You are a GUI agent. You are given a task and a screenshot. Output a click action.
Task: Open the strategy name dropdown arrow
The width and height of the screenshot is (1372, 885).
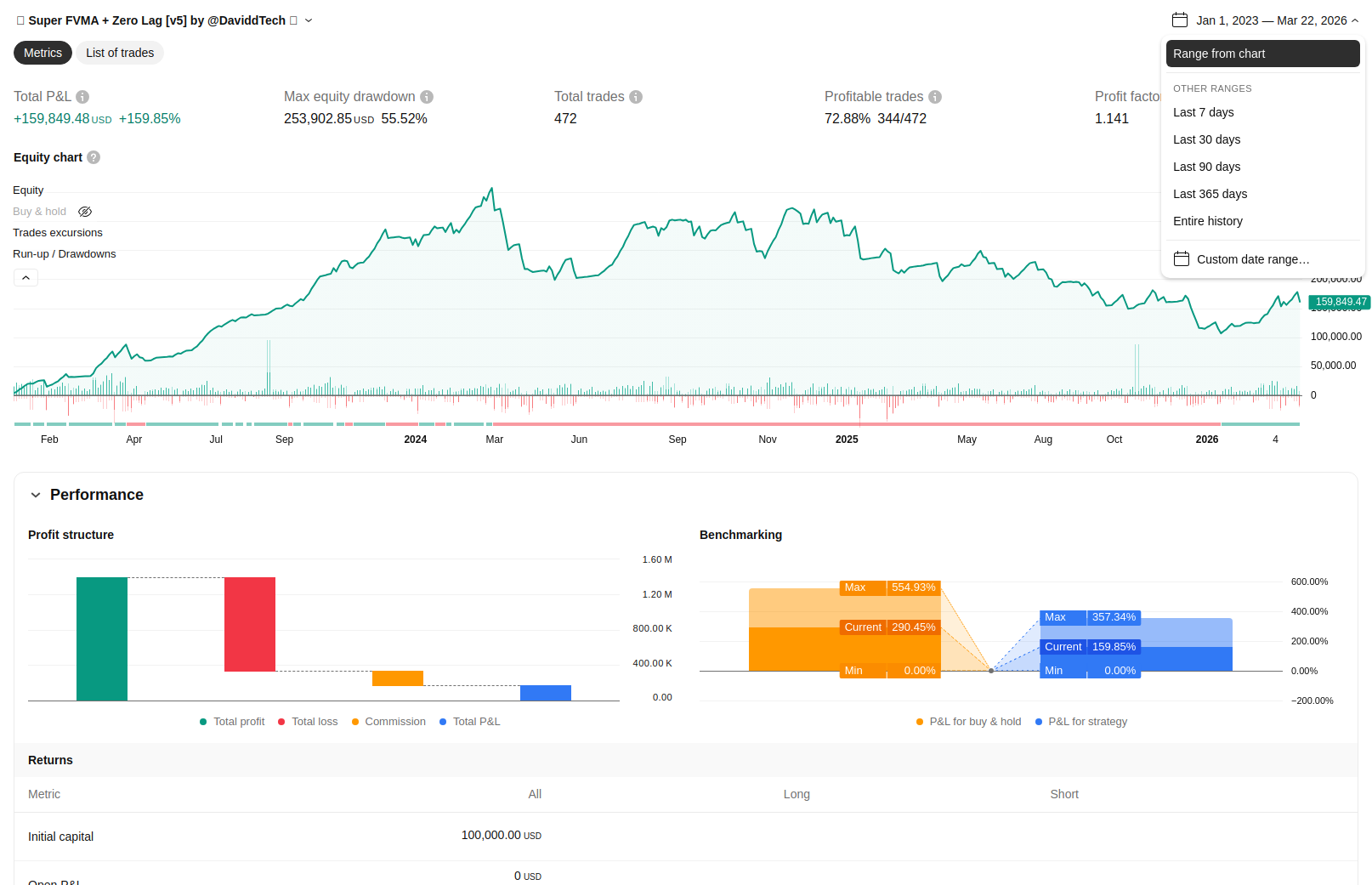point(309,20)
